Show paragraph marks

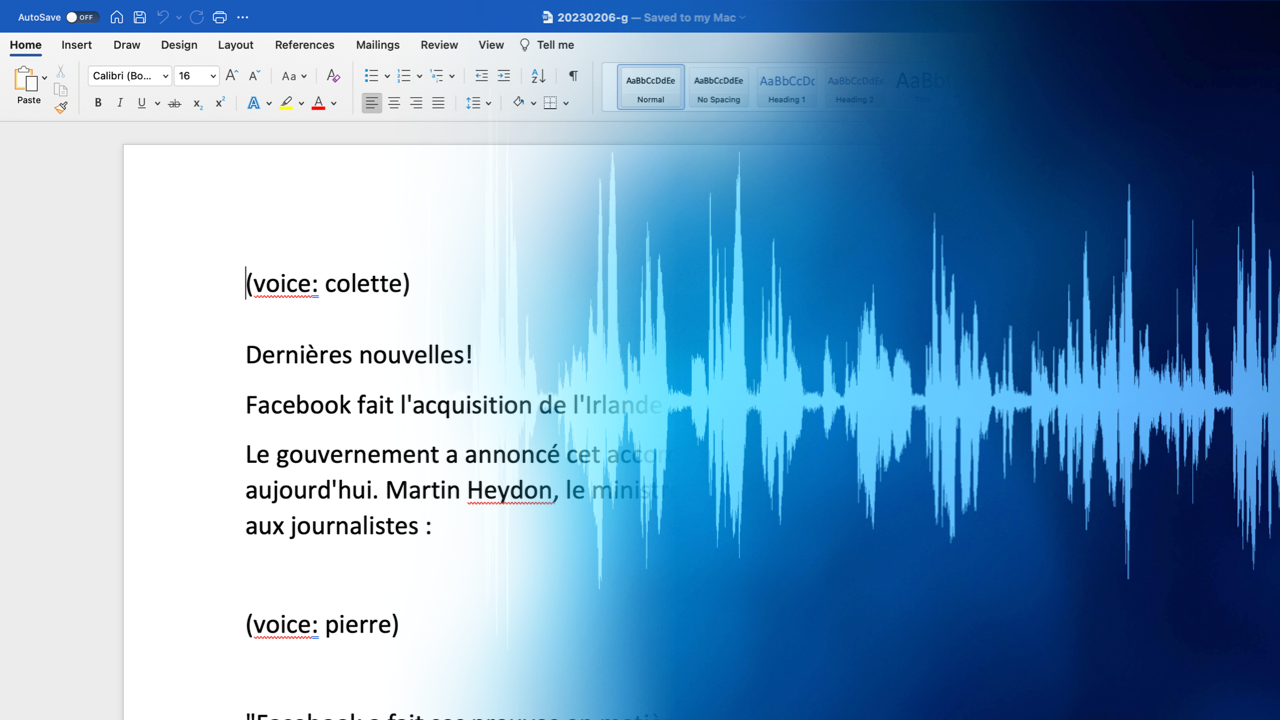572,76
